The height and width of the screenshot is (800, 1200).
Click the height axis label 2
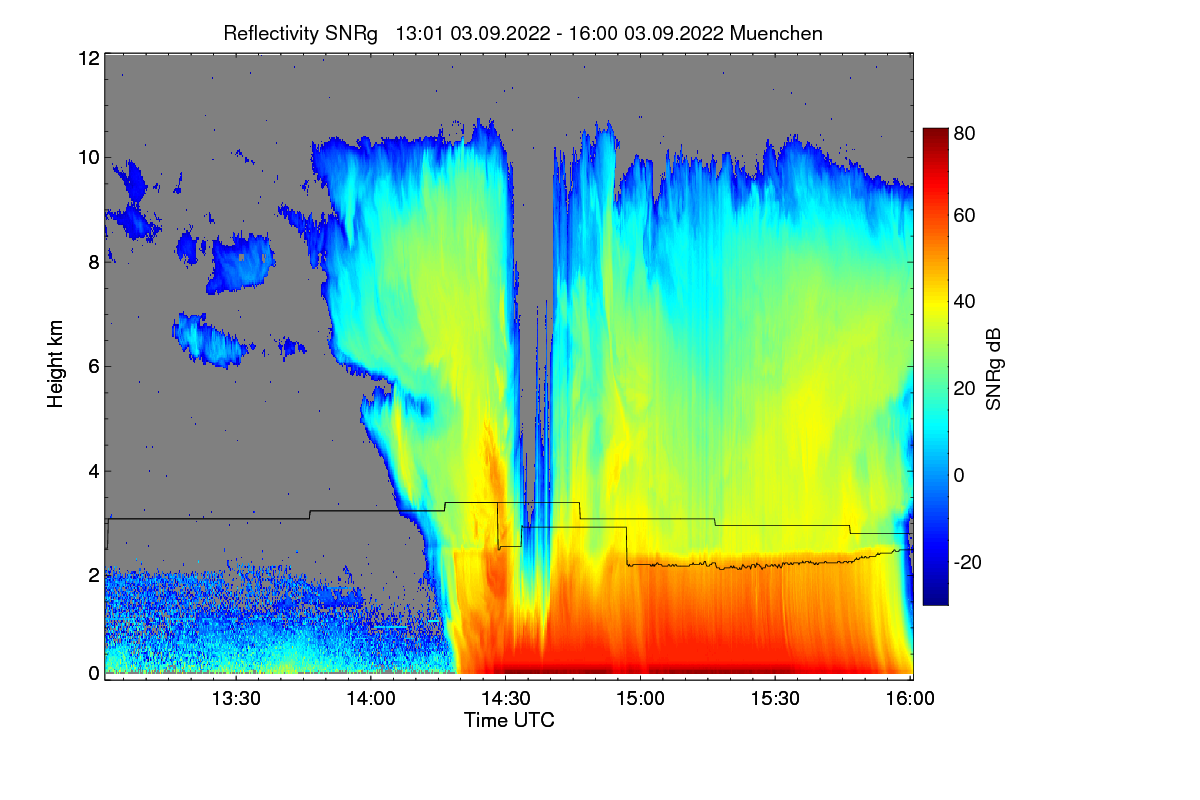[x=92, y=575]
